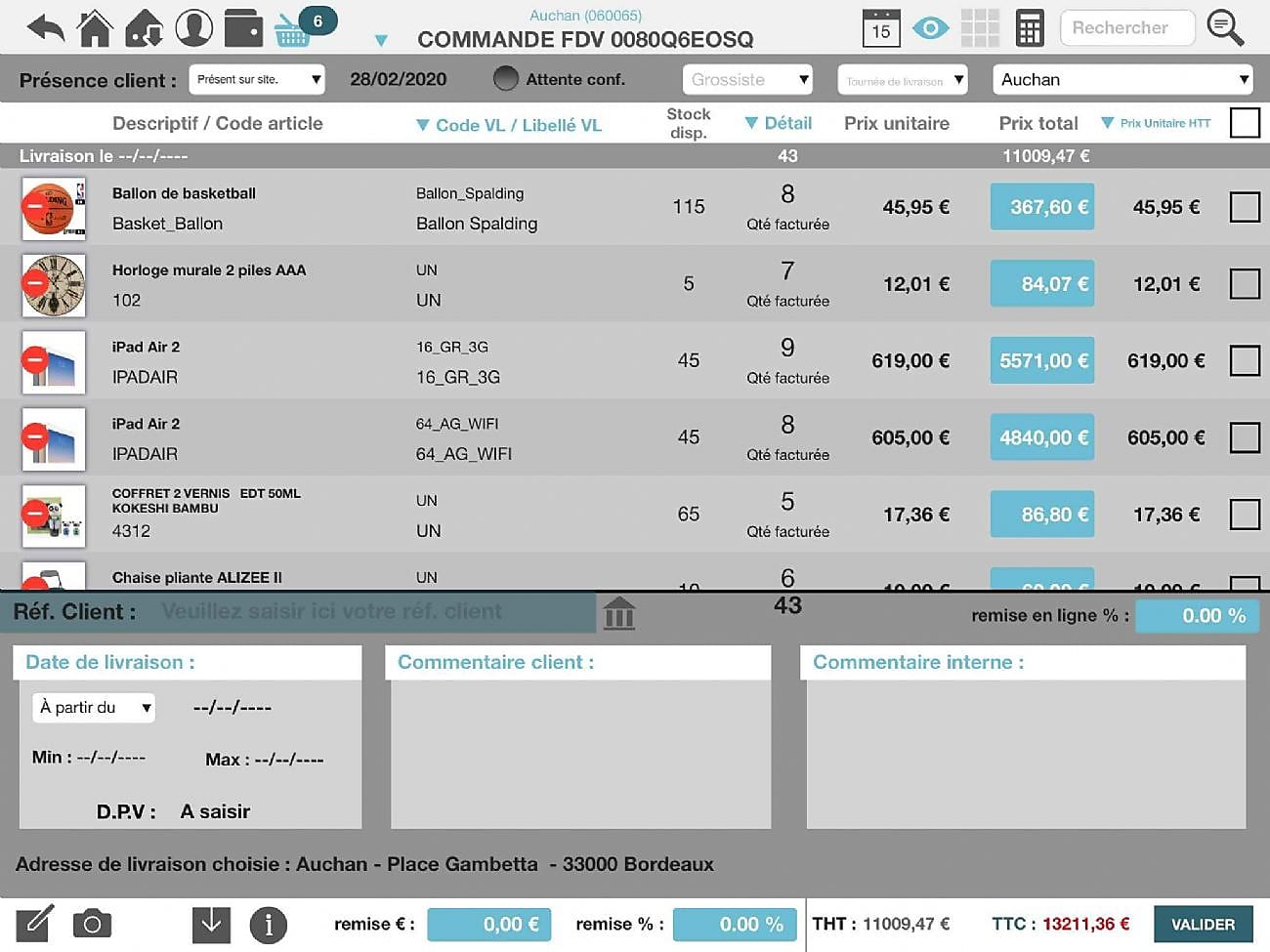Click in the Commentaire client text area

coord(580,754)
